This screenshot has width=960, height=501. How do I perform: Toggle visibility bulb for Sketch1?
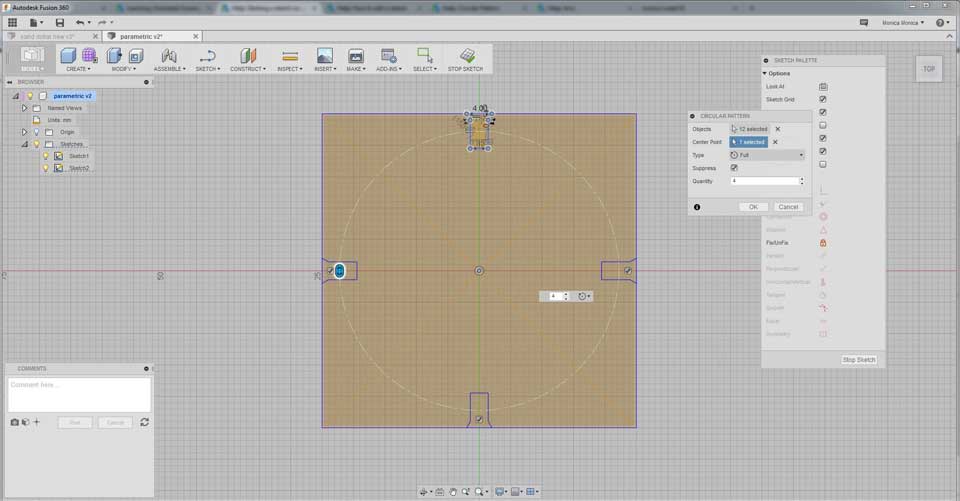click(46, 156)
